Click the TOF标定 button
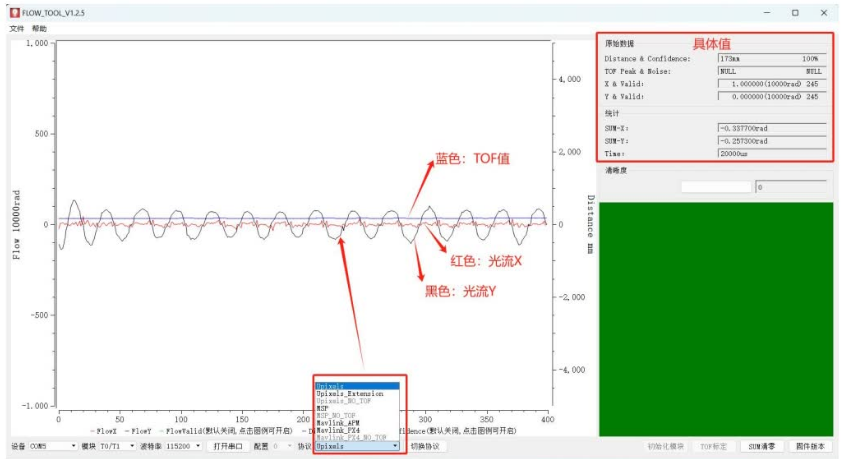 tap(713, 446)
